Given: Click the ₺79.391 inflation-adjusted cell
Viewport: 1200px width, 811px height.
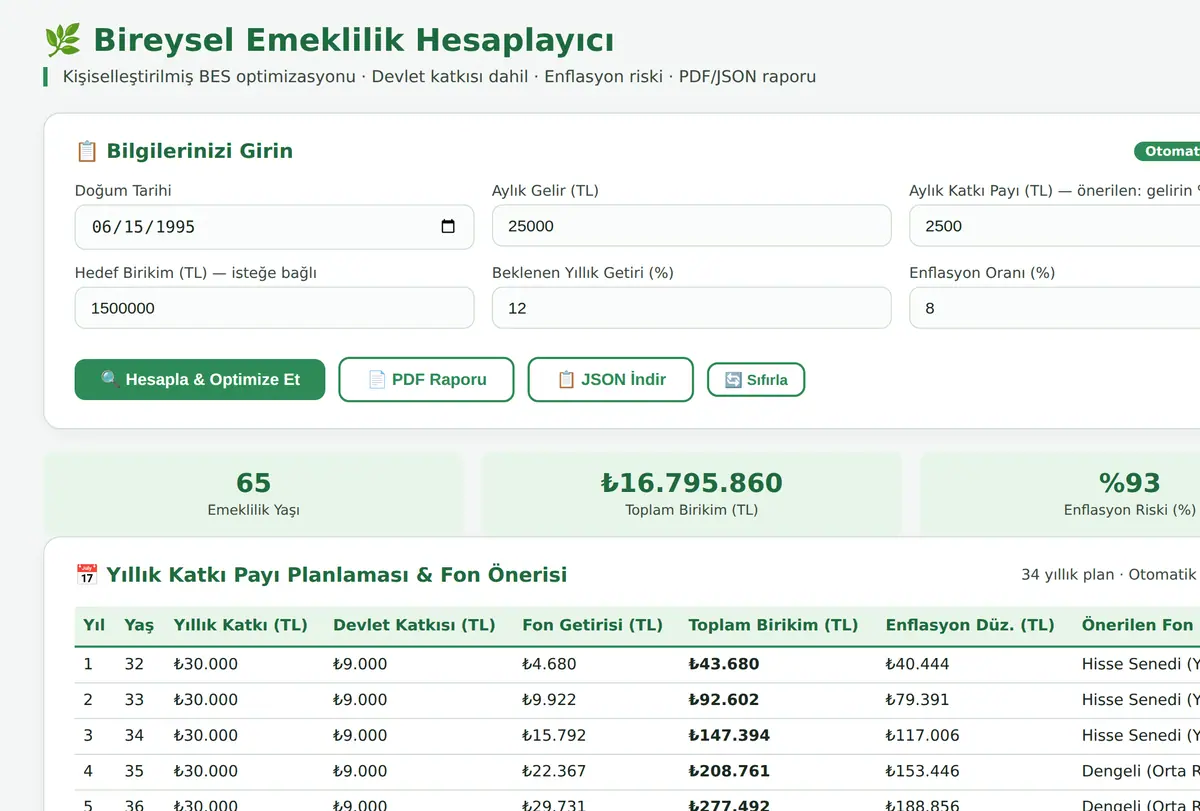Looking at the screenshot, I should pos(917,700).
